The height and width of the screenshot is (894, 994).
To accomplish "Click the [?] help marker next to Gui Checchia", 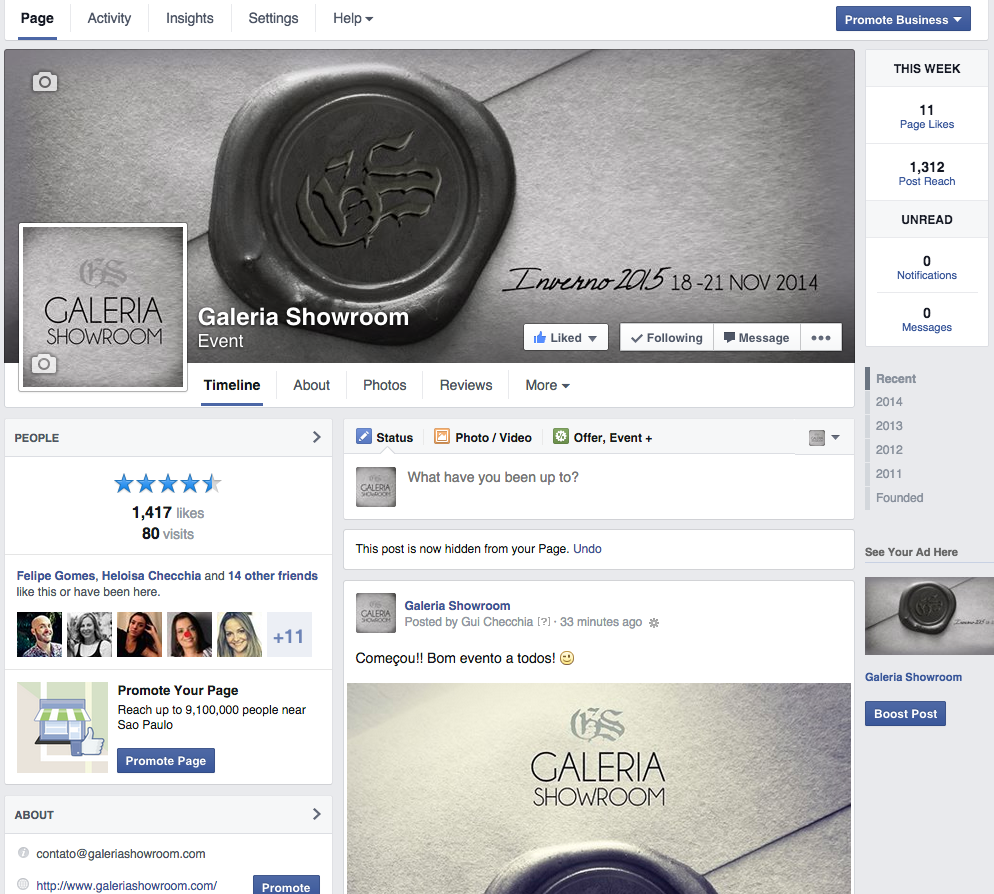I will tap(544, 622).
